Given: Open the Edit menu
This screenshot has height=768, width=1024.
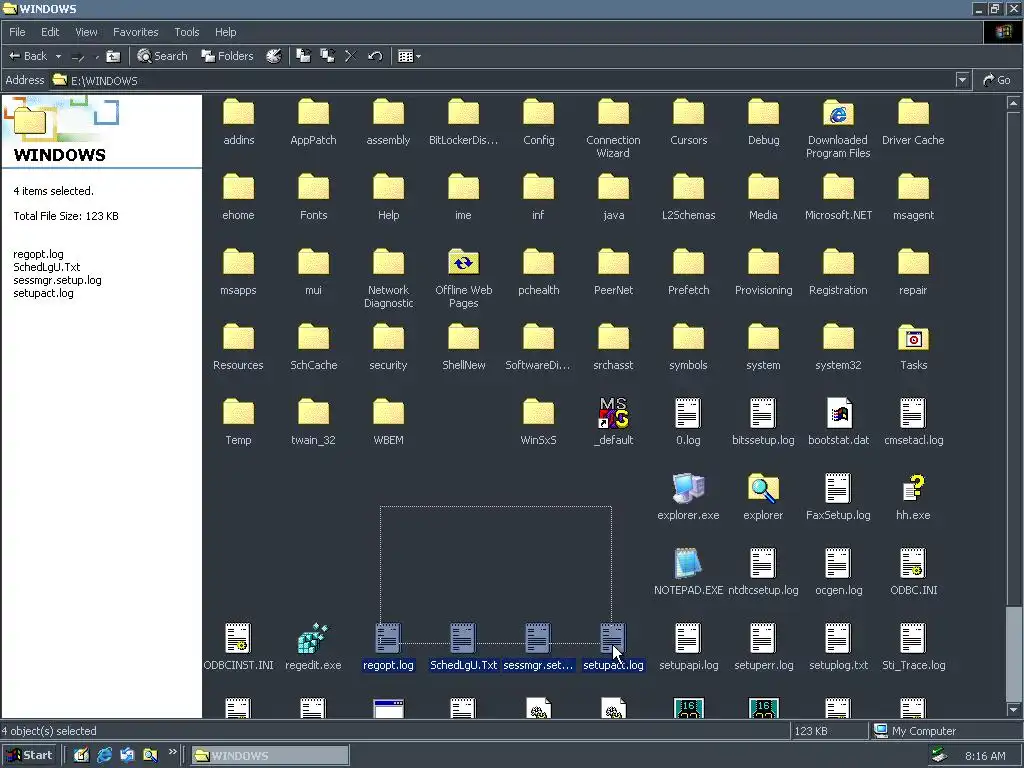Looking at the screenshot, I should [x=50, y=32].
